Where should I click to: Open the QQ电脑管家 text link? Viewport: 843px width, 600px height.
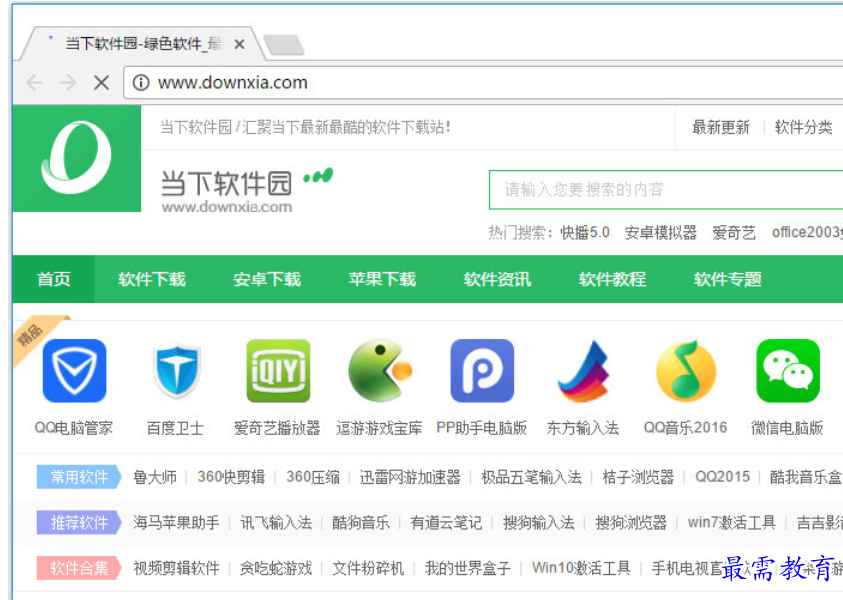point(74,428)
